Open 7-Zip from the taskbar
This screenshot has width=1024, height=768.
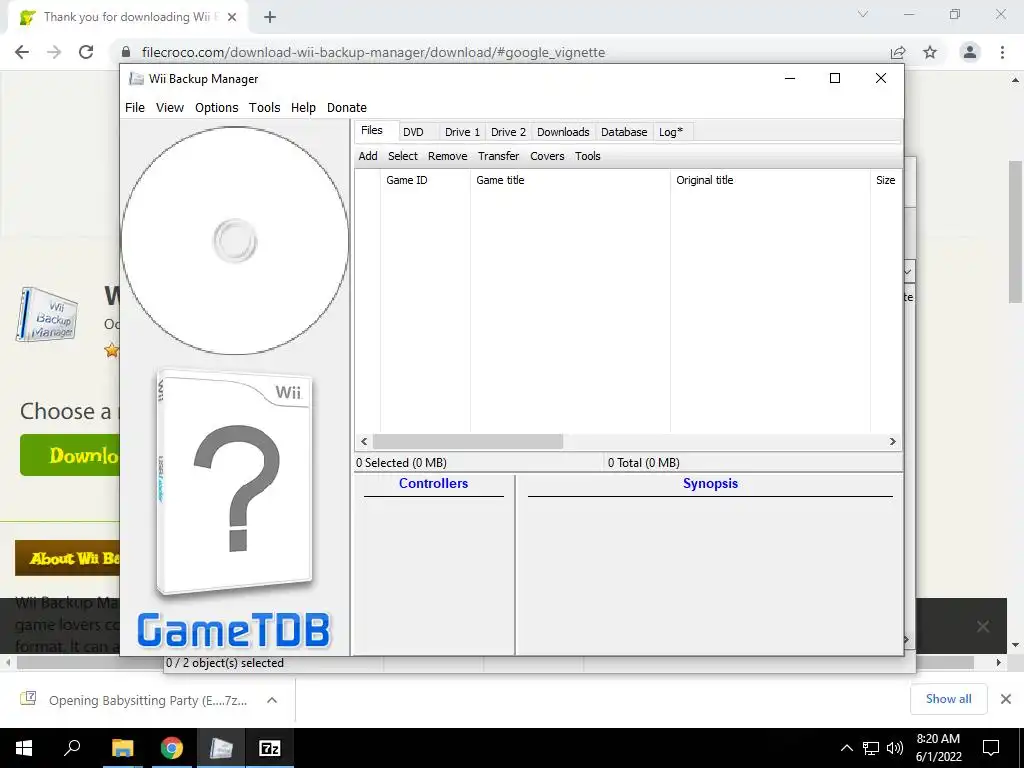[x=270, y=748]
